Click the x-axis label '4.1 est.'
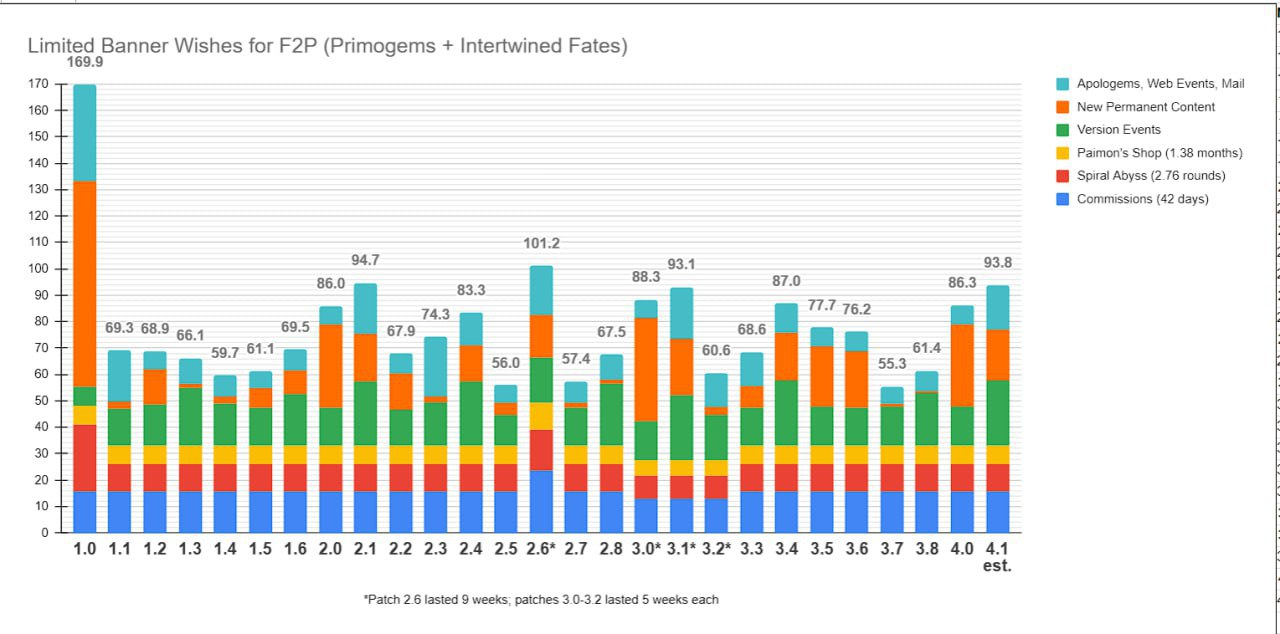Image resolution: width=1280 pixels, height=634 pixels. coord(997,557)
